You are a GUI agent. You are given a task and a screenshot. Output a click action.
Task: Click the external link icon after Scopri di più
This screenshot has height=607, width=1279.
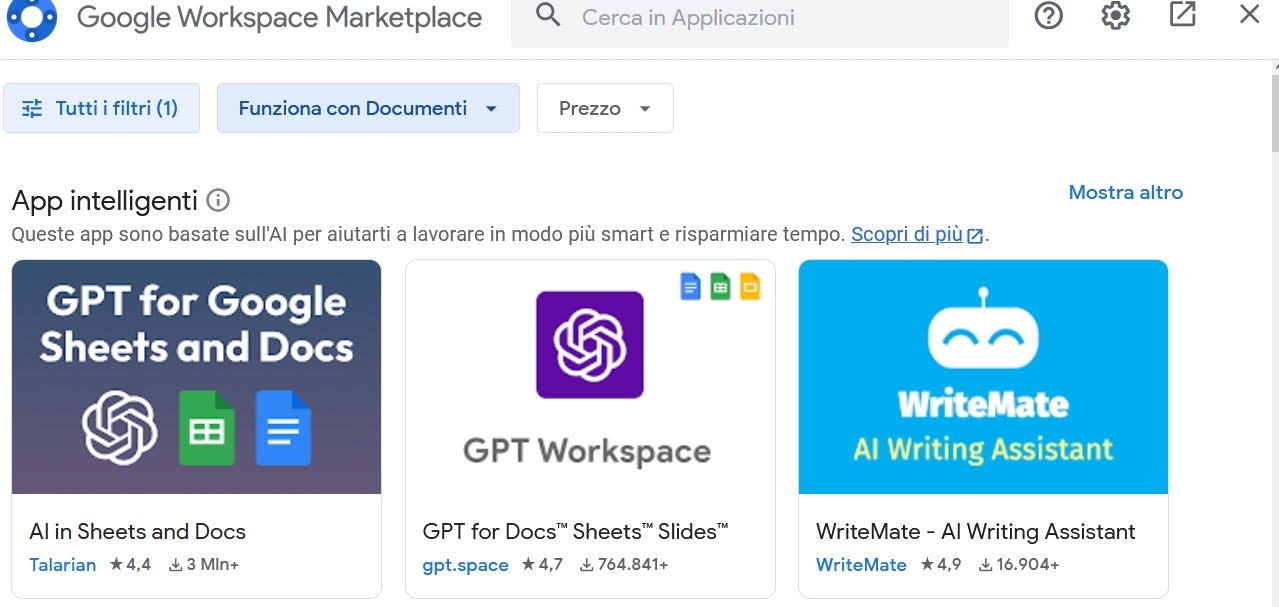[975, 236]
